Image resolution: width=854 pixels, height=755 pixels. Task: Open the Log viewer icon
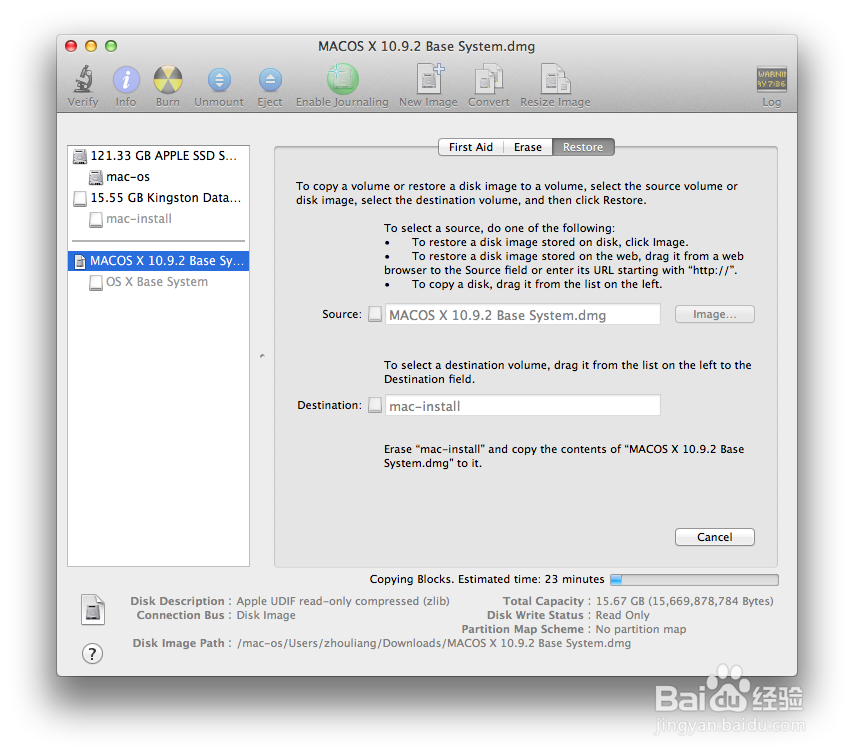pos(771,80)
